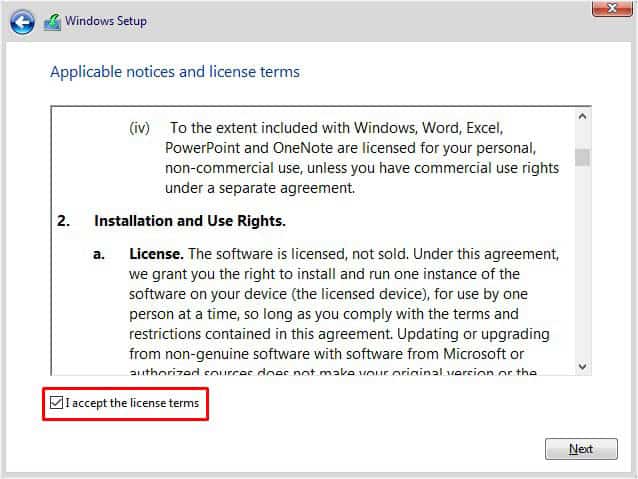638x479 pixels.
Task: Click the scrollbar track below the thumb
Action: coord(582,262)
